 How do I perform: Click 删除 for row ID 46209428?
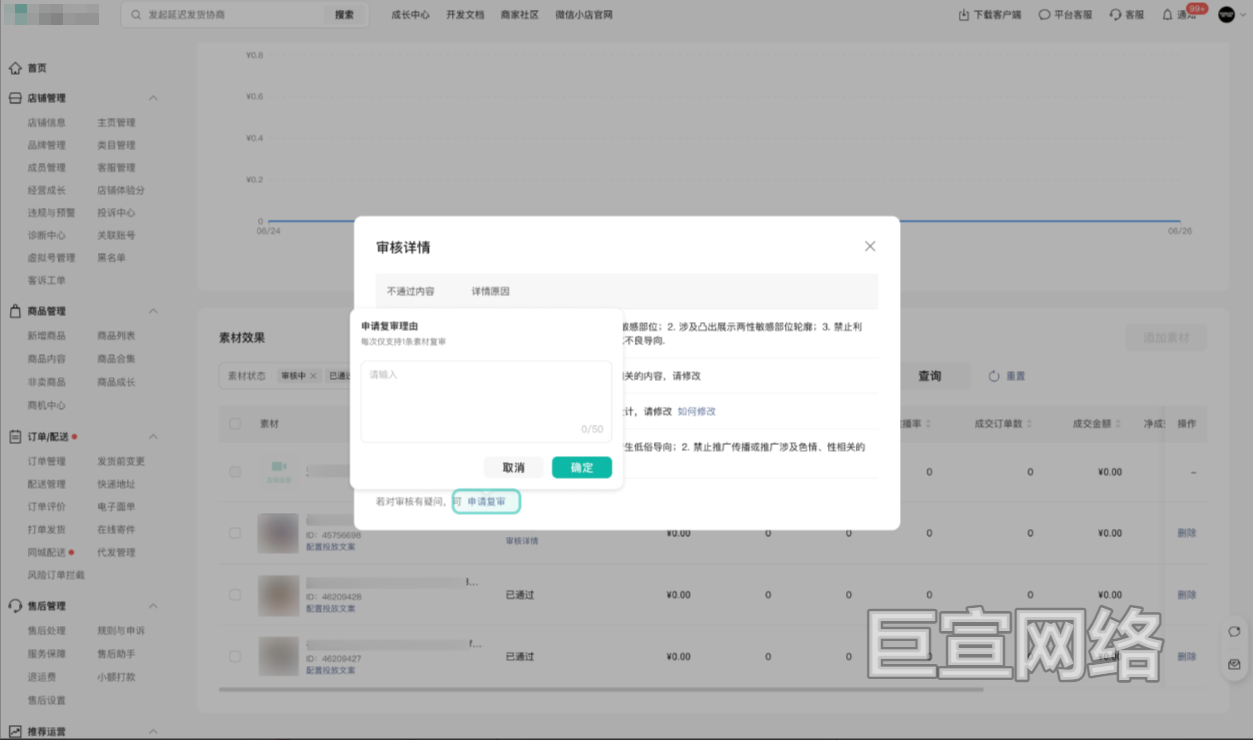click(1186, 595)
